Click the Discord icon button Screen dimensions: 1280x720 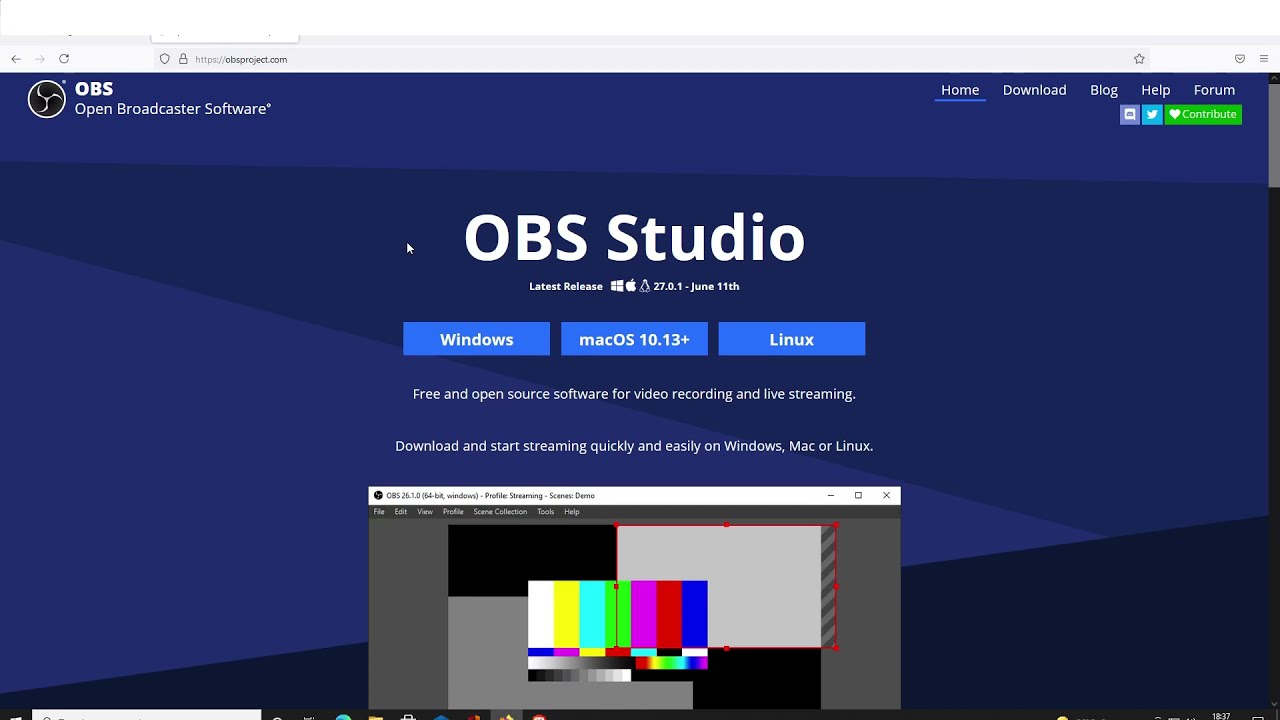[1130, 114]
